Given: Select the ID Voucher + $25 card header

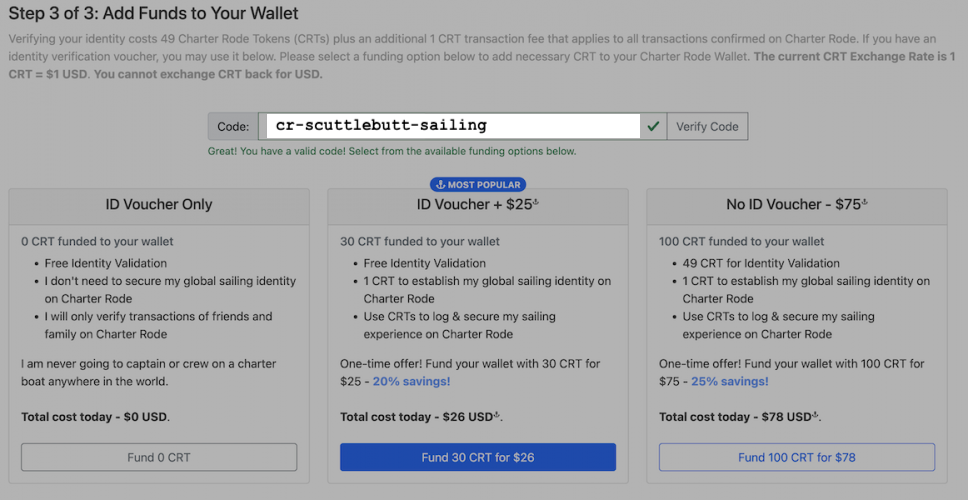Looking at the screenshot, I should pyautogui.click(x=478, y=206).
